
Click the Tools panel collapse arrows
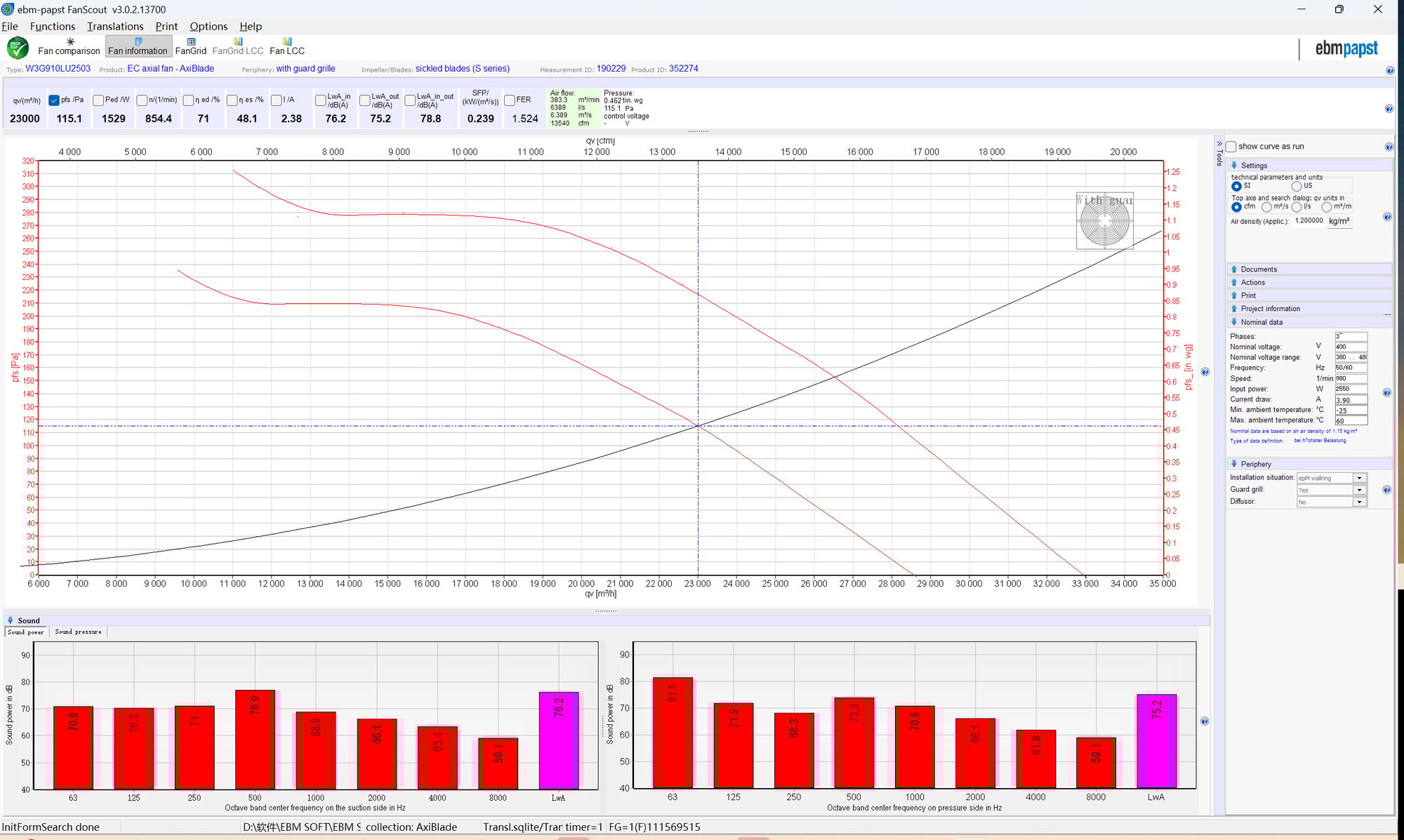pos(1219,143)
